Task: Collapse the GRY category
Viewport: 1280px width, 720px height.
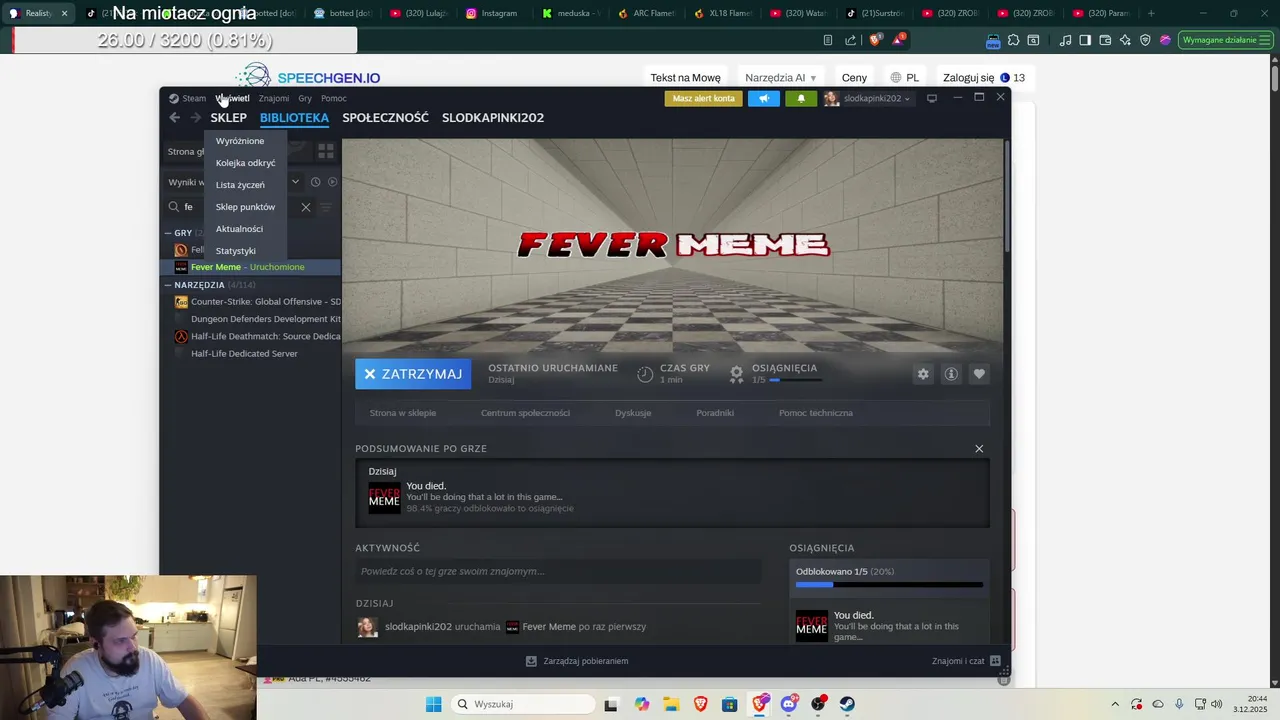Action: (x=169, y=233)
